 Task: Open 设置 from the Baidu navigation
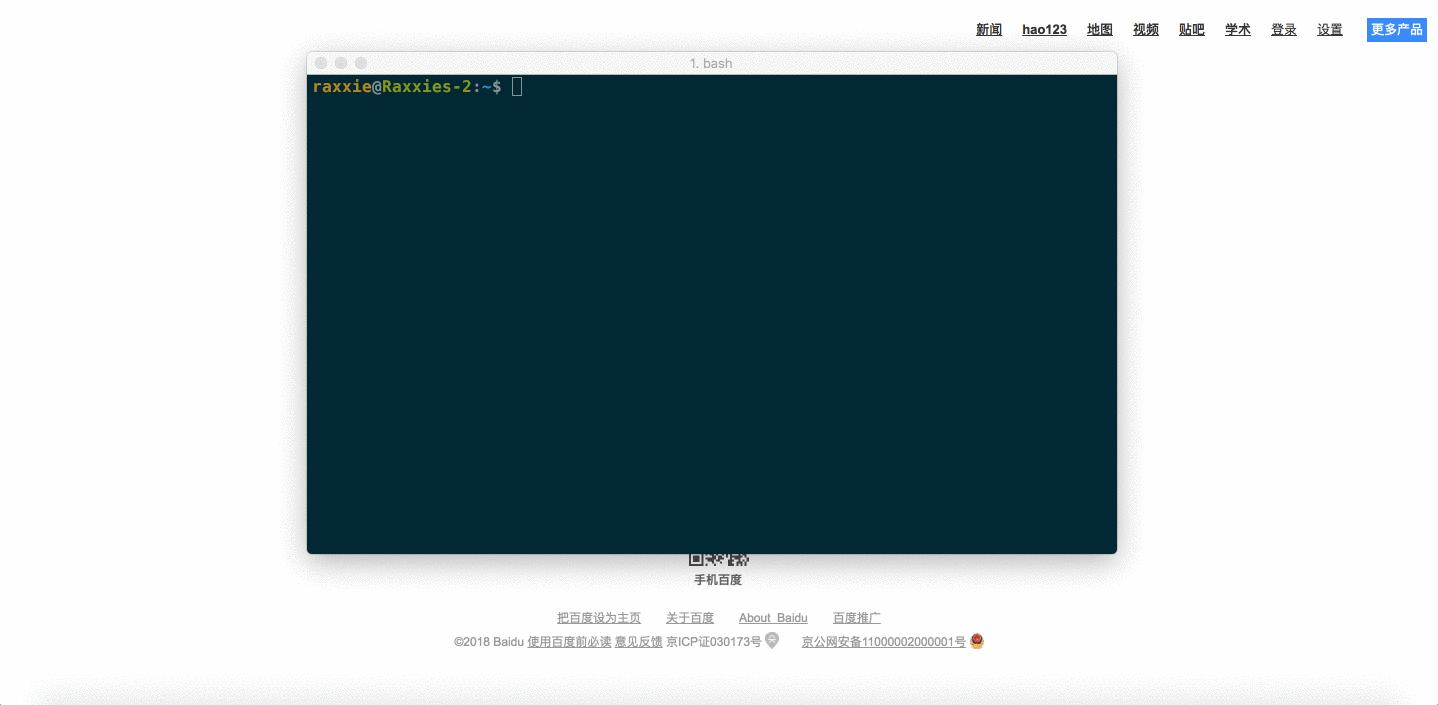pyautogui.click(x=1330, y=29)
